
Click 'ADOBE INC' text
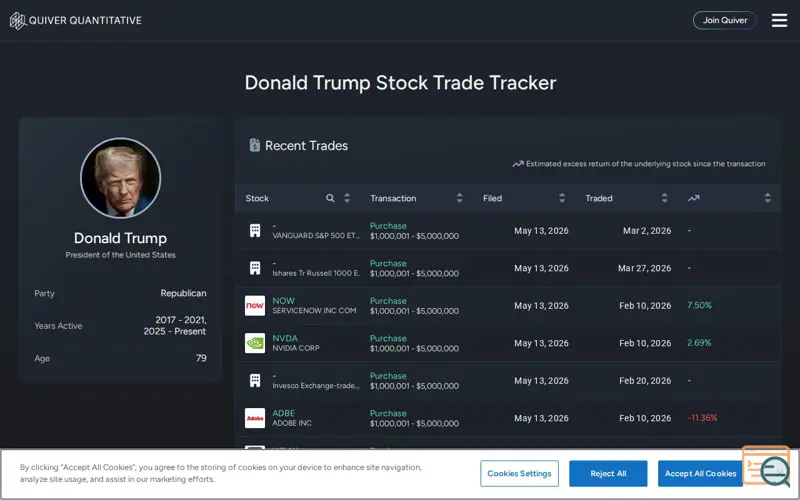(292, 423)
